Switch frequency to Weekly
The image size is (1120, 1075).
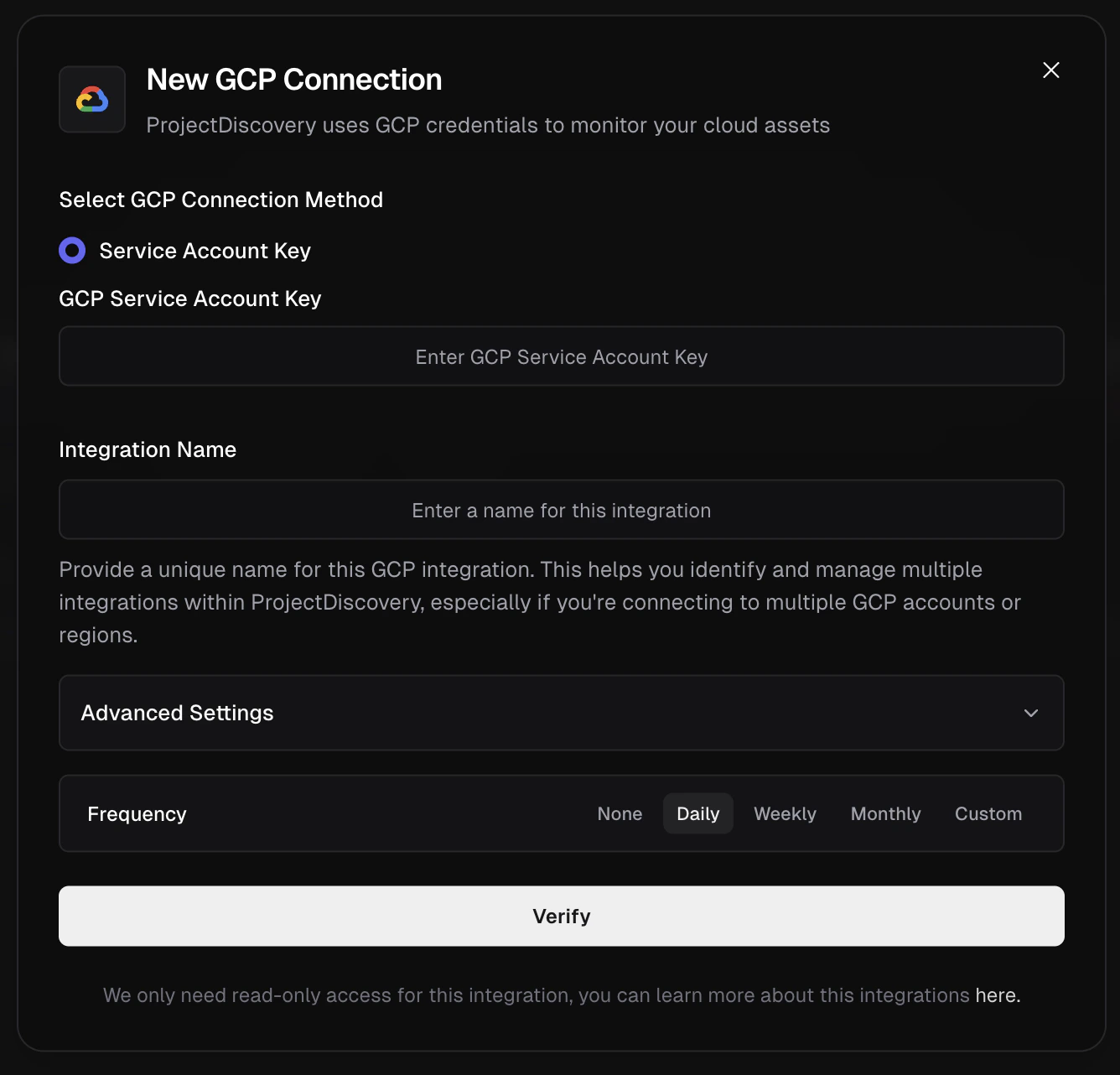(785, 813)
